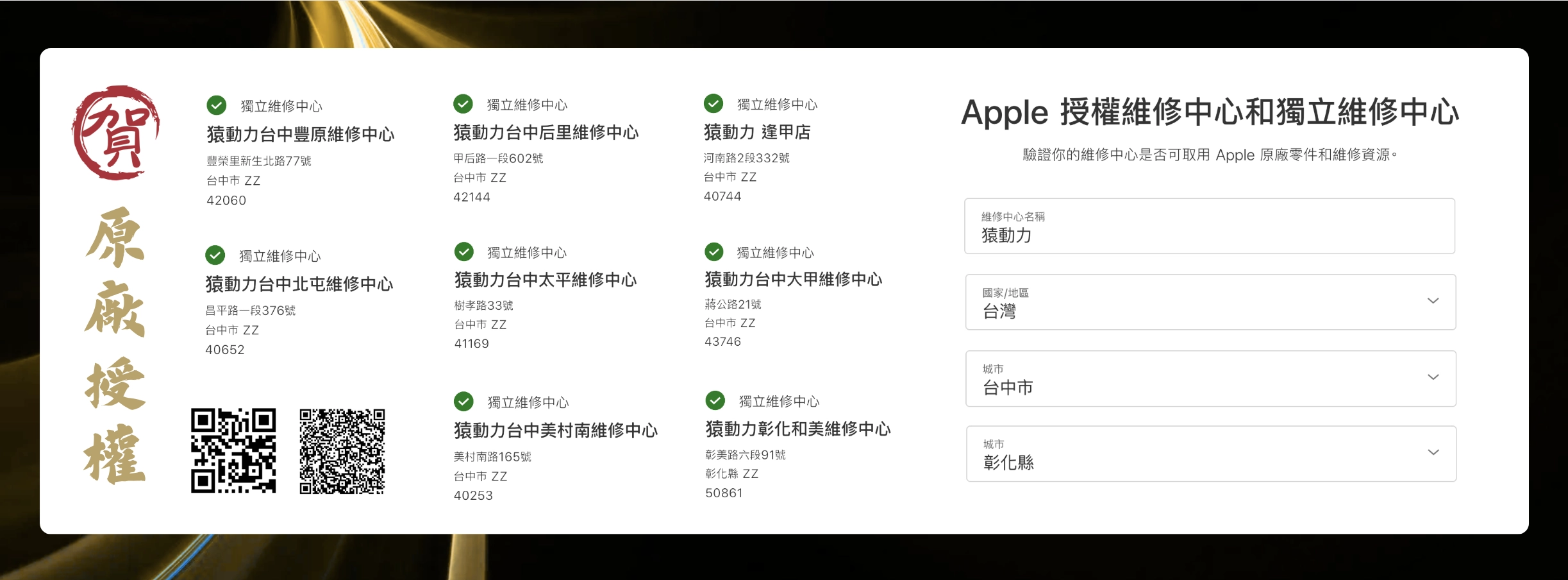
Task: Click the left QR code with bold pattern
Action: 233,450
